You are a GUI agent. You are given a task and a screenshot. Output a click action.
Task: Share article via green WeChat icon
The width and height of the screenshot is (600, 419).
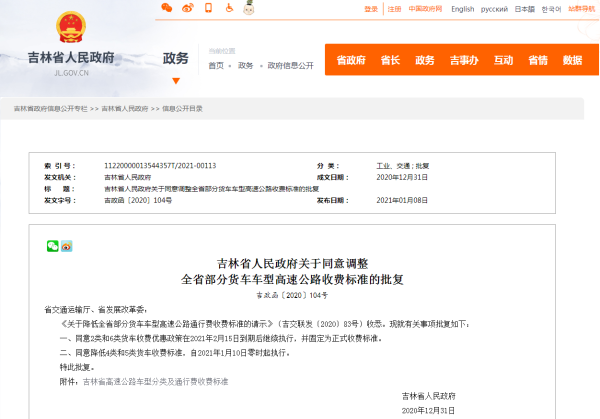[x=52, y=246]
